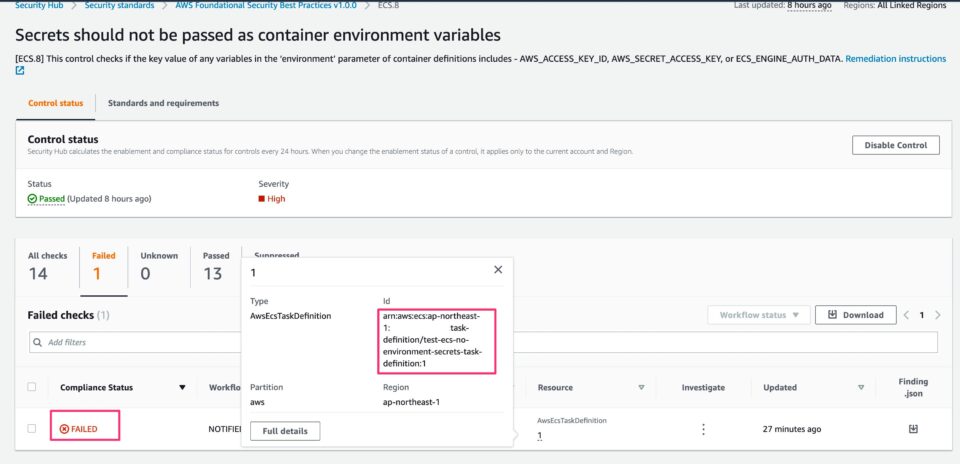Image resolution: width=960 pixels, height=464 pixels.
Task: Click the green Passed status icon
Action: [33, 199]
